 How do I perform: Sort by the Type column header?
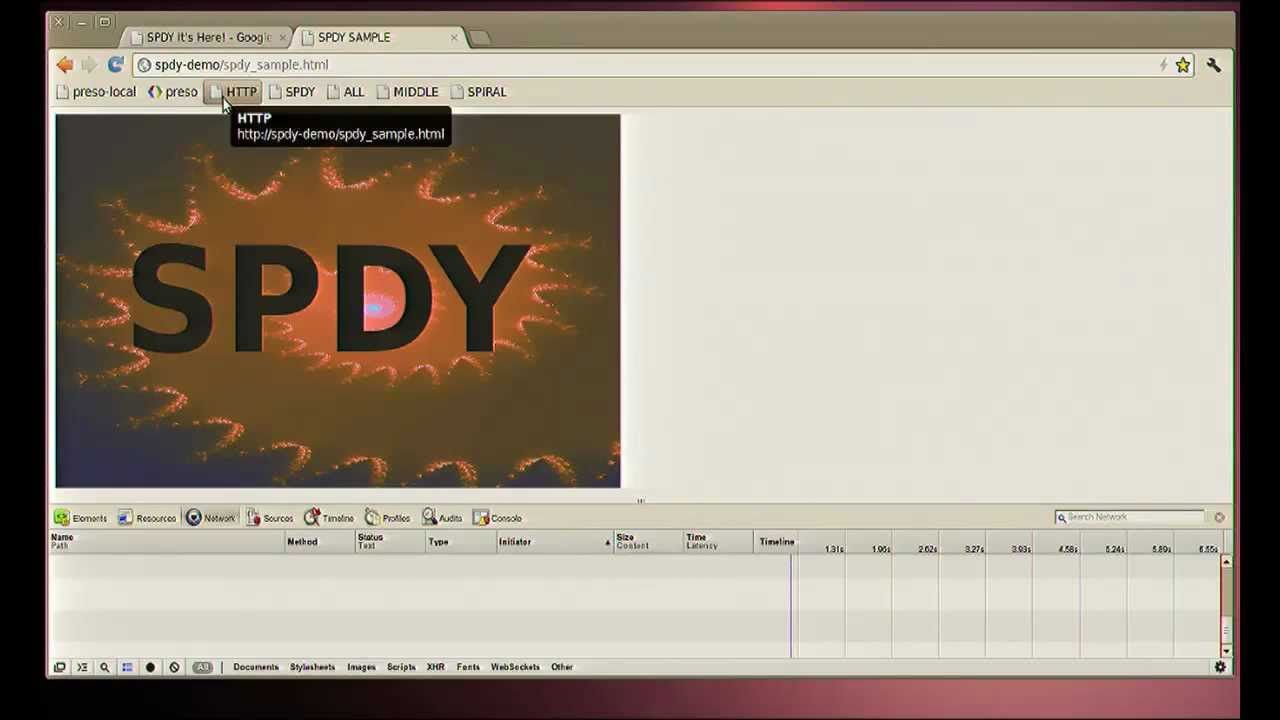(461, 541)
